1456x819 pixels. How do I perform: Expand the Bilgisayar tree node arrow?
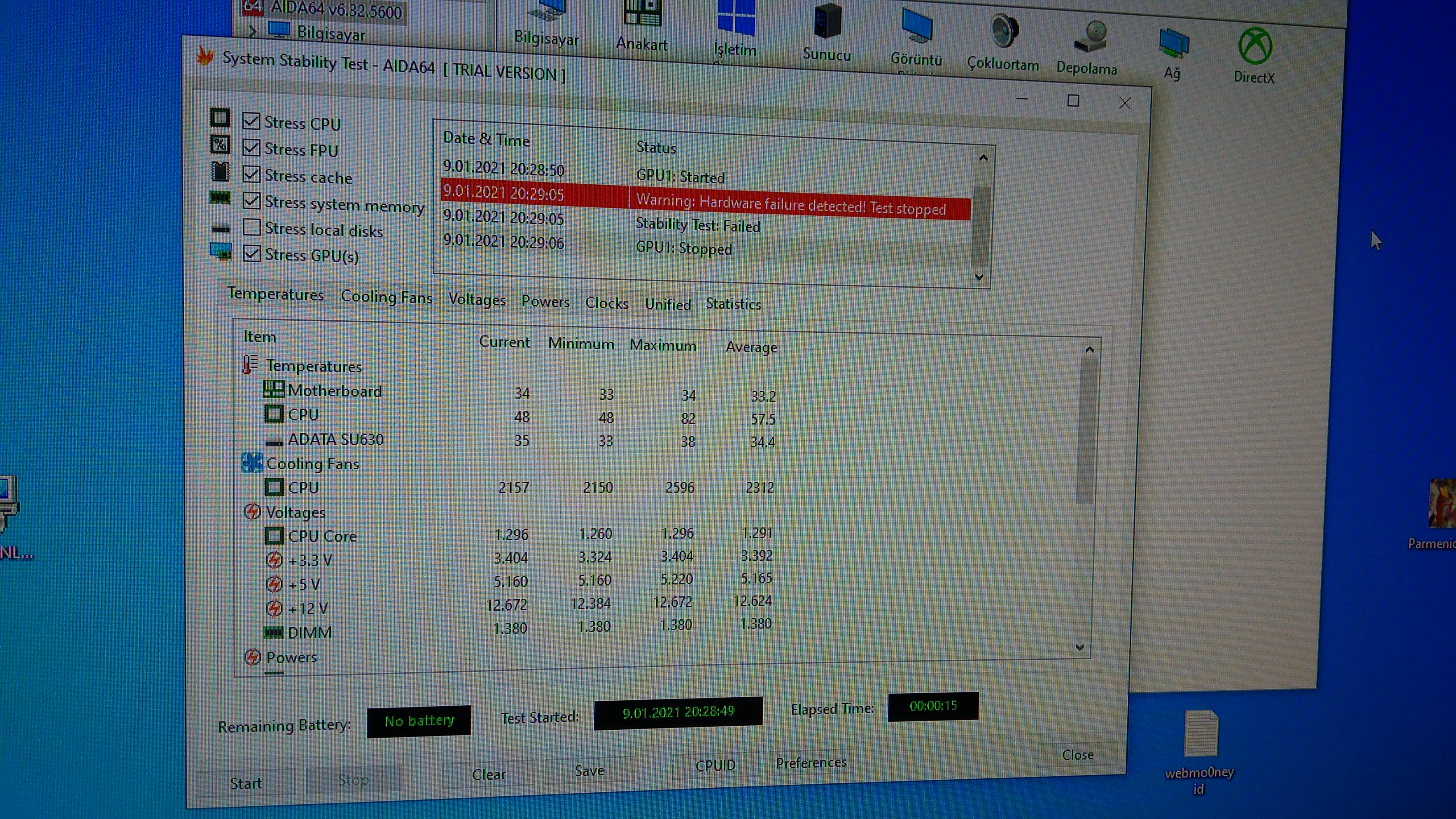252,31
